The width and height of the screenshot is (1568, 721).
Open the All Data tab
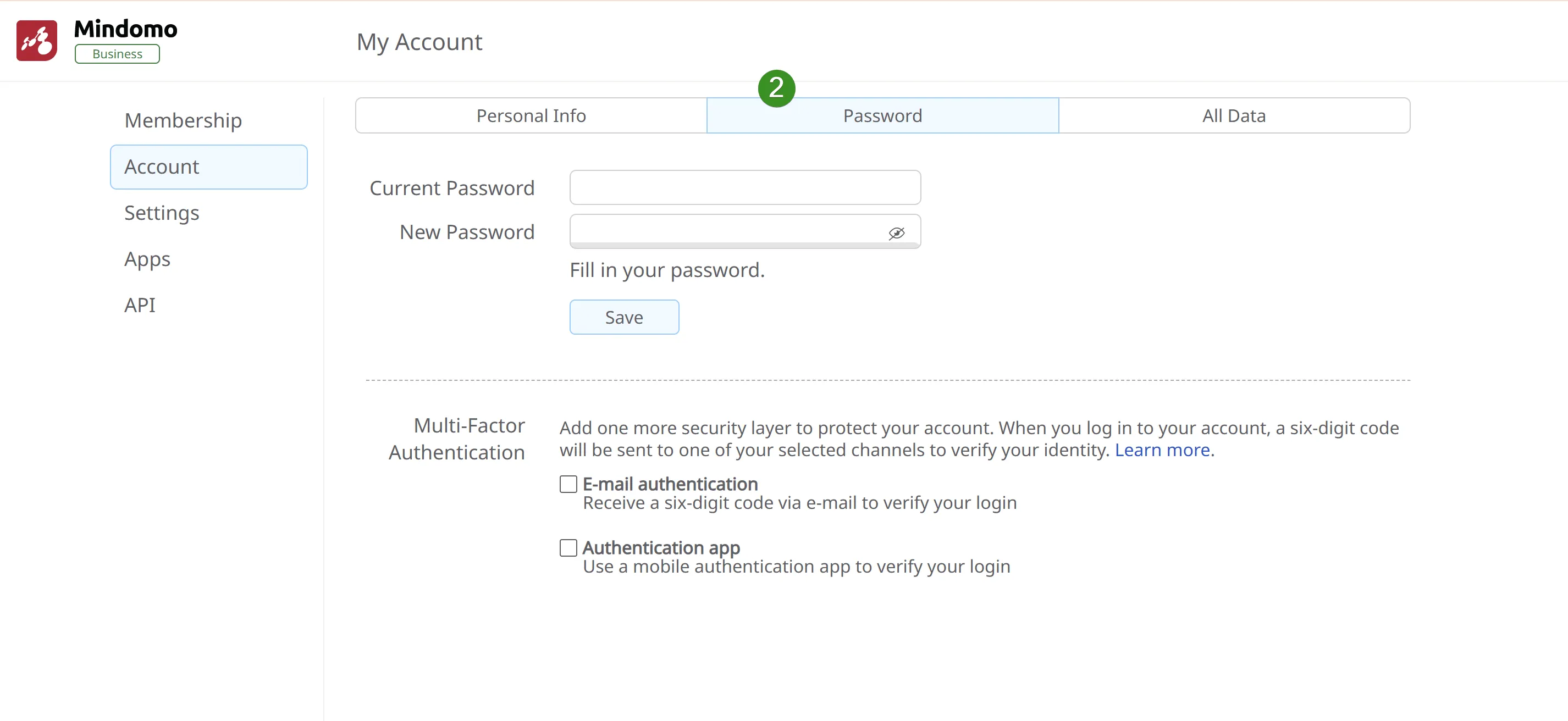point(1234,115)
